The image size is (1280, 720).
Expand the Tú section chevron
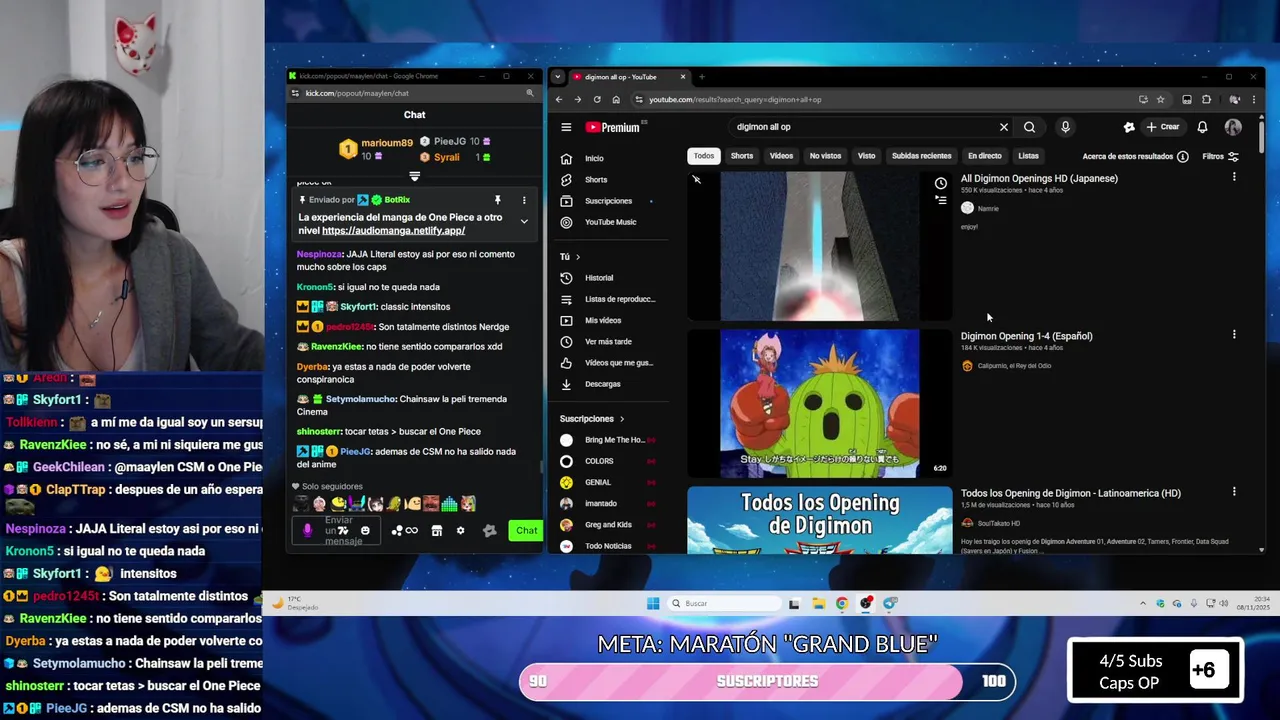point(577,257)
